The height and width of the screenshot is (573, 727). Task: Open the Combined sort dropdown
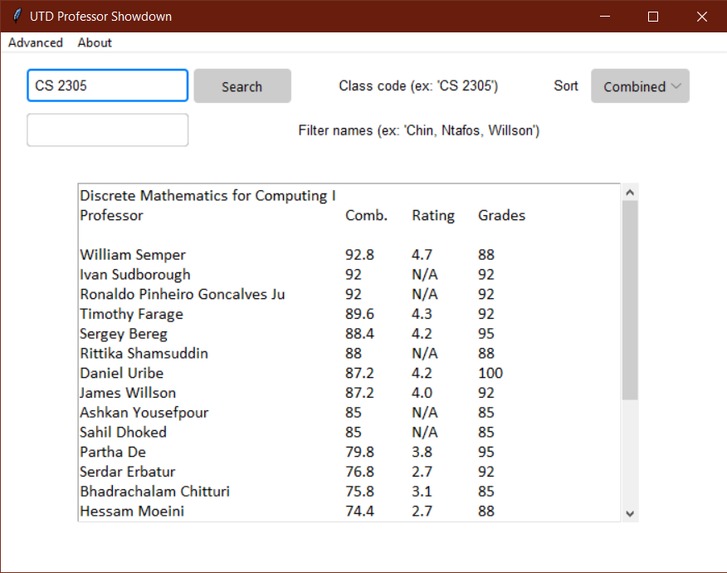[x=640, y=86]
